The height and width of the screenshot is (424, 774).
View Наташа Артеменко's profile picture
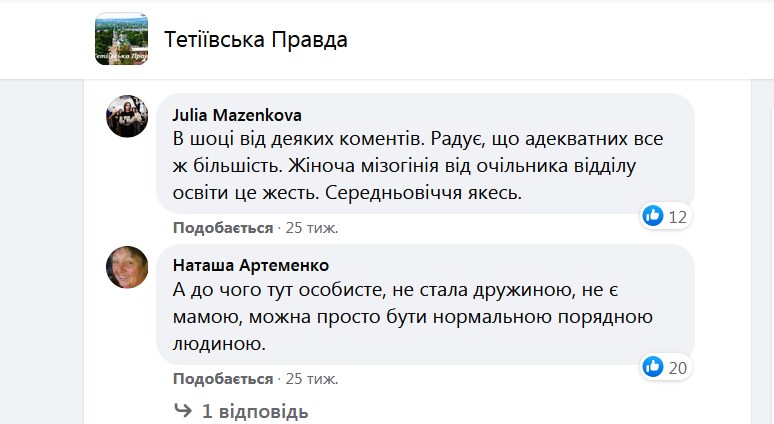tap(127, 267)
